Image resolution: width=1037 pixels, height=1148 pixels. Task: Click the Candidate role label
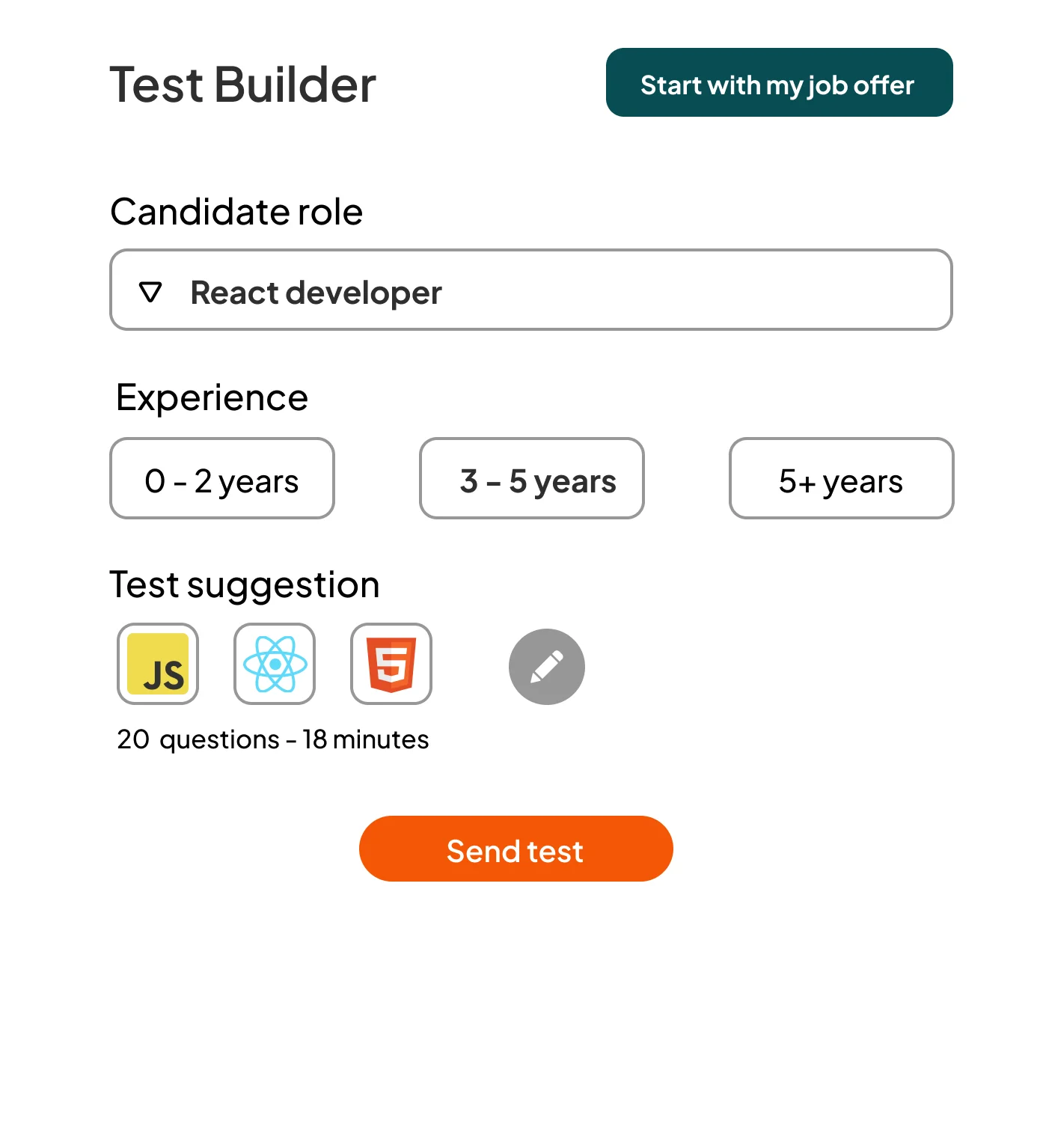pyautogui.click(x=236, y=212)
